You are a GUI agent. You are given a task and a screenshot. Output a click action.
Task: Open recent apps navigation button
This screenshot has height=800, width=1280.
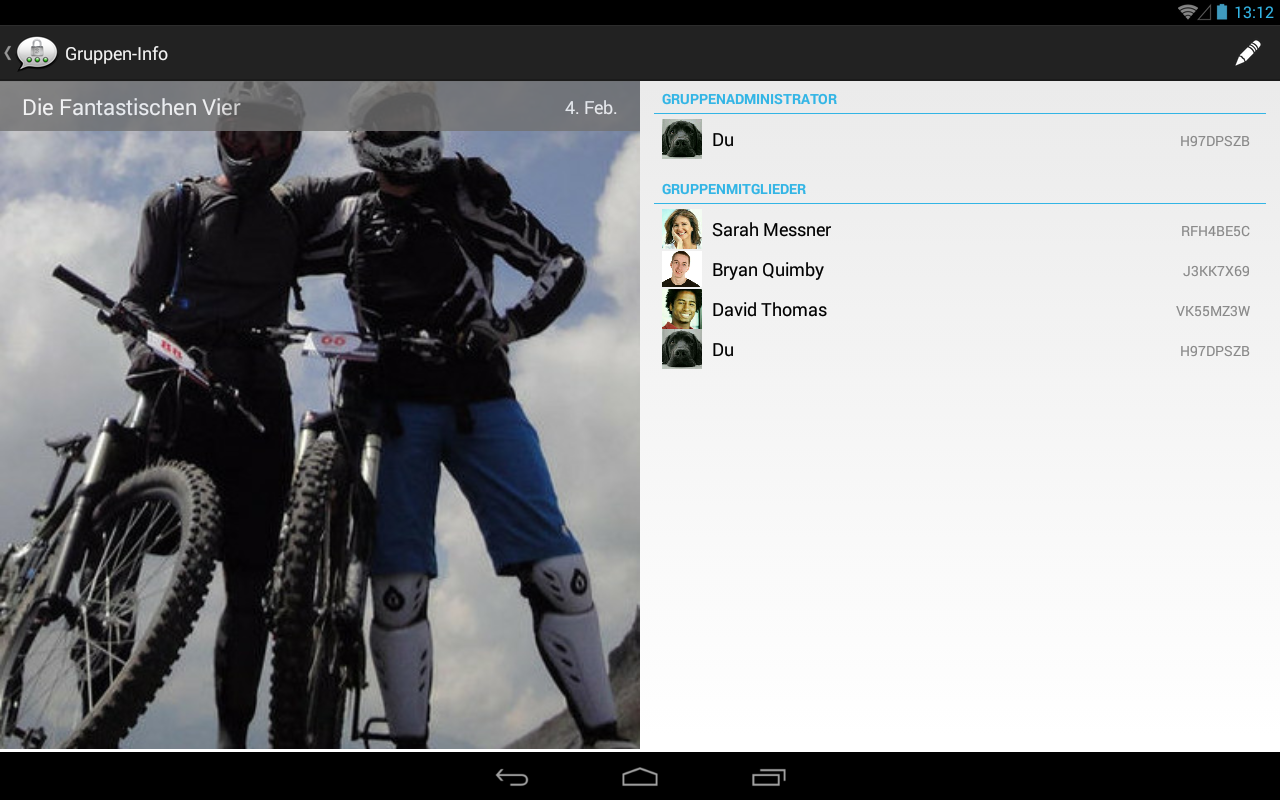tap(769, 777)
